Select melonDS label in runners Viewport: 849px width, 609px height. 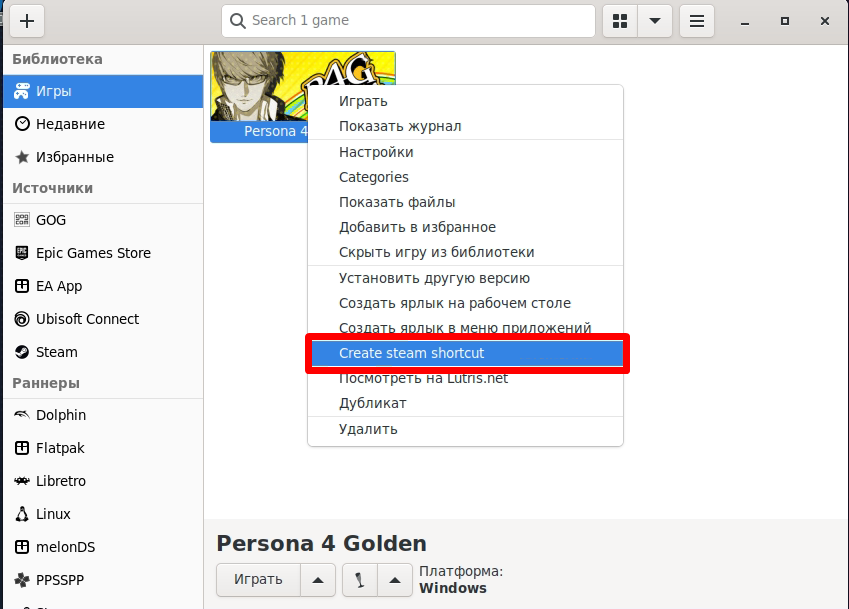pyautogui.click(x=66, y=547)
